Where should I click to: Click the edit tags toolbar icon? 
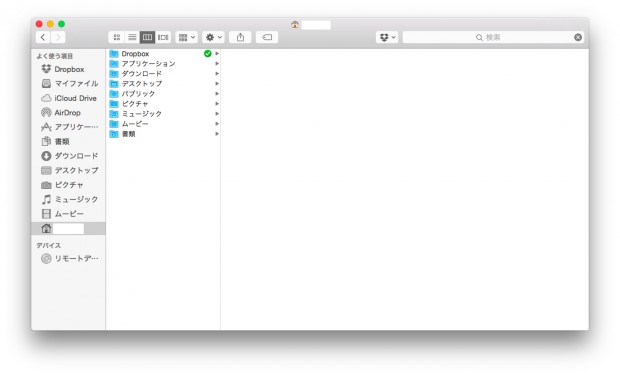click(x=267, y=37)
